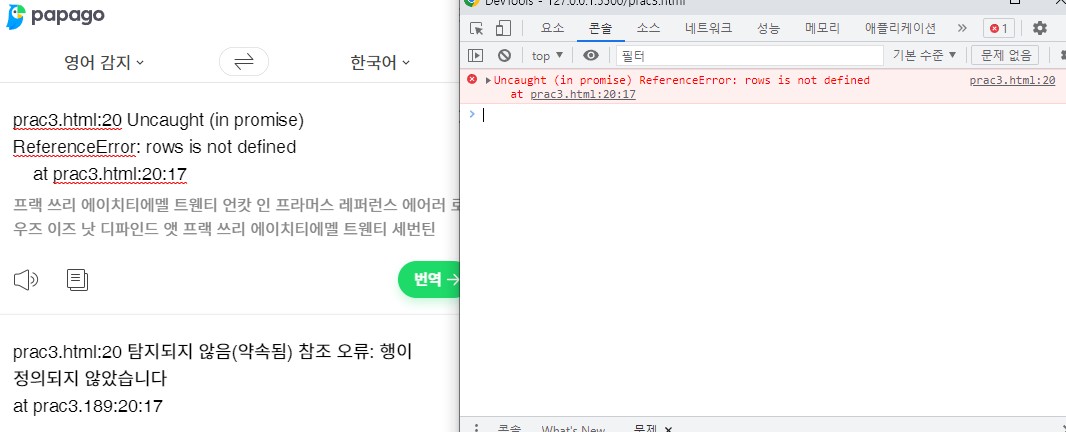Image resolution: width=1066 pixels, height=432 pixels.
Task: Expand the Uncaught ReferenceError stack trace
Action: point(488,80)
